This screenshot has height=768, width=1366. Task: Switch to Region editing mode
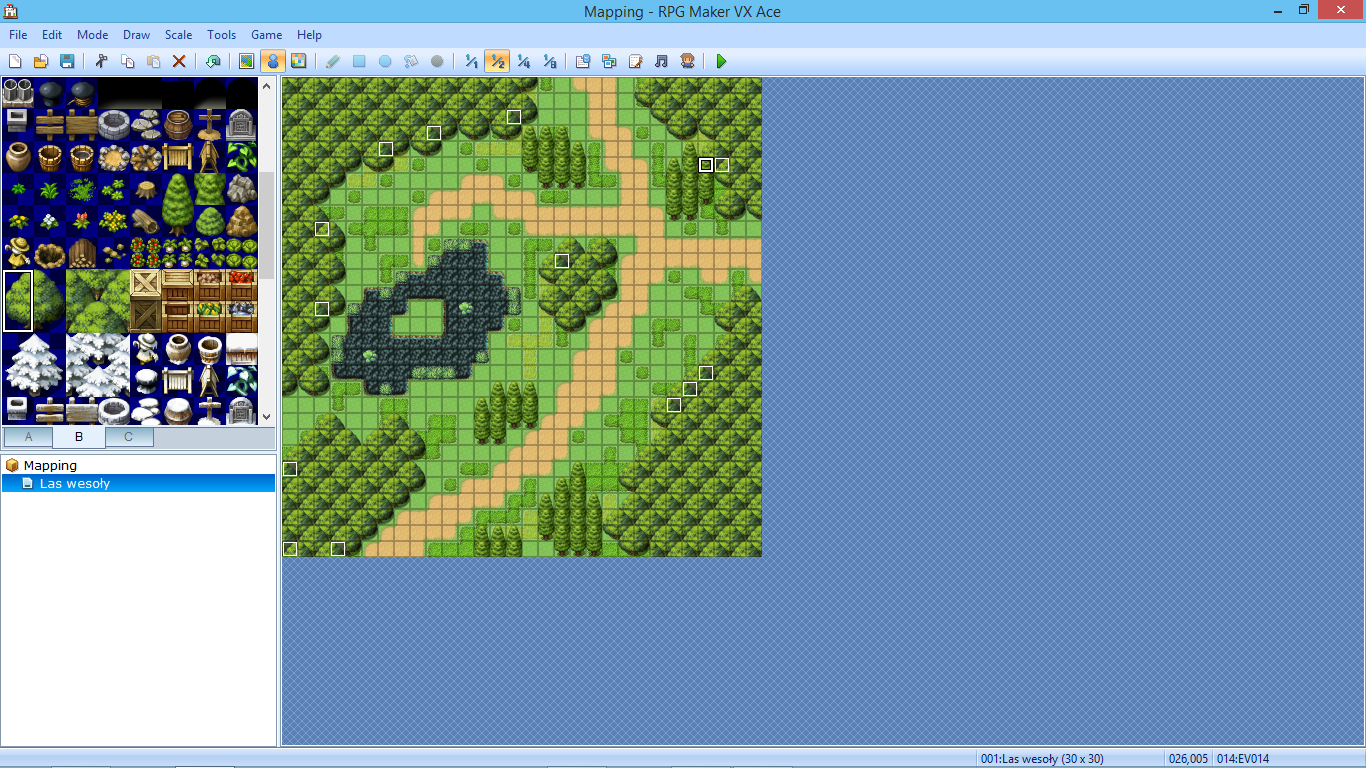298,62
